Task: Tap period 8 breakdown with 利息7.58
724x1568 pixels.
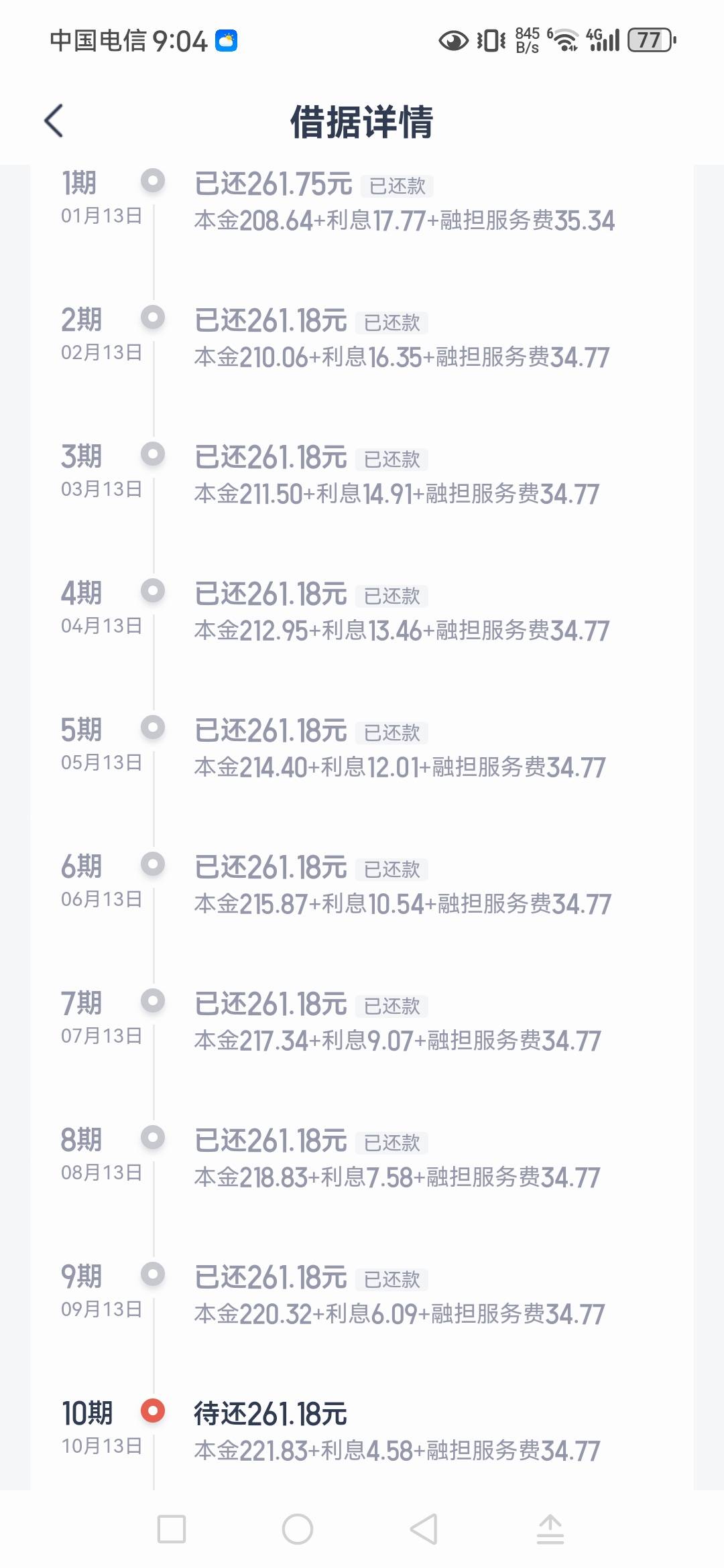Action: coord(397,1177)
